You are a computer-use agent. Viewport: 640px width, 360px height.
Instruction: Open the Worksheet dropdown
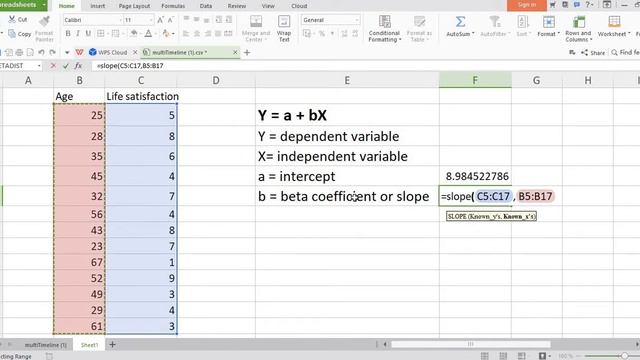(x=614, y=27)
